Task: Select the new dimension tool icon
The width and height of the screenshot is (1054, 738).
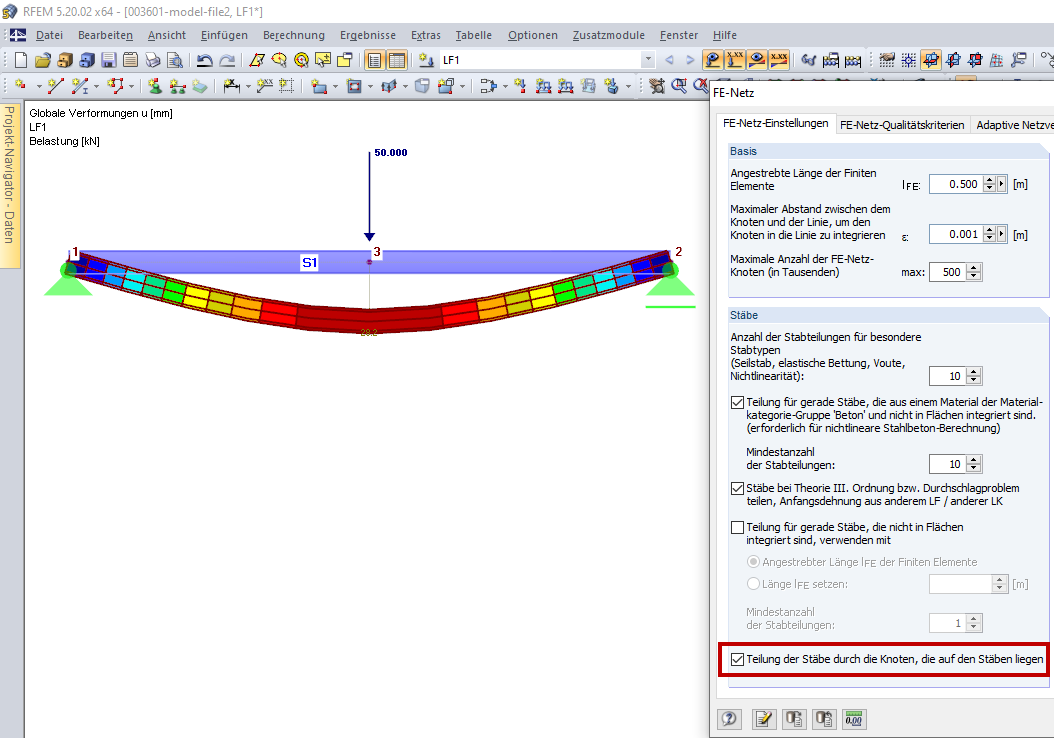Action: tap(232, 85)
